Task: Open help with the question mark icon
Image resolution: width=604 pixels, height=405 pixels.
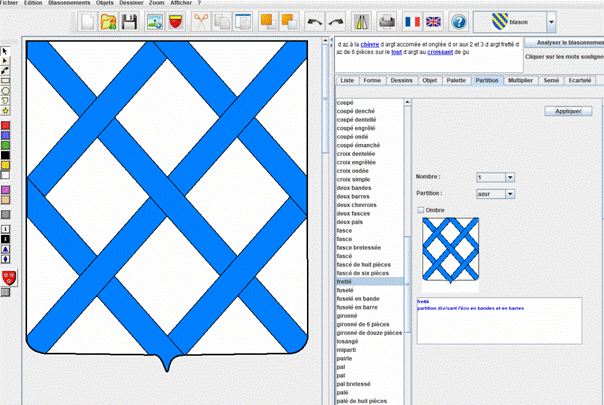Action: [x=459, y=21]
